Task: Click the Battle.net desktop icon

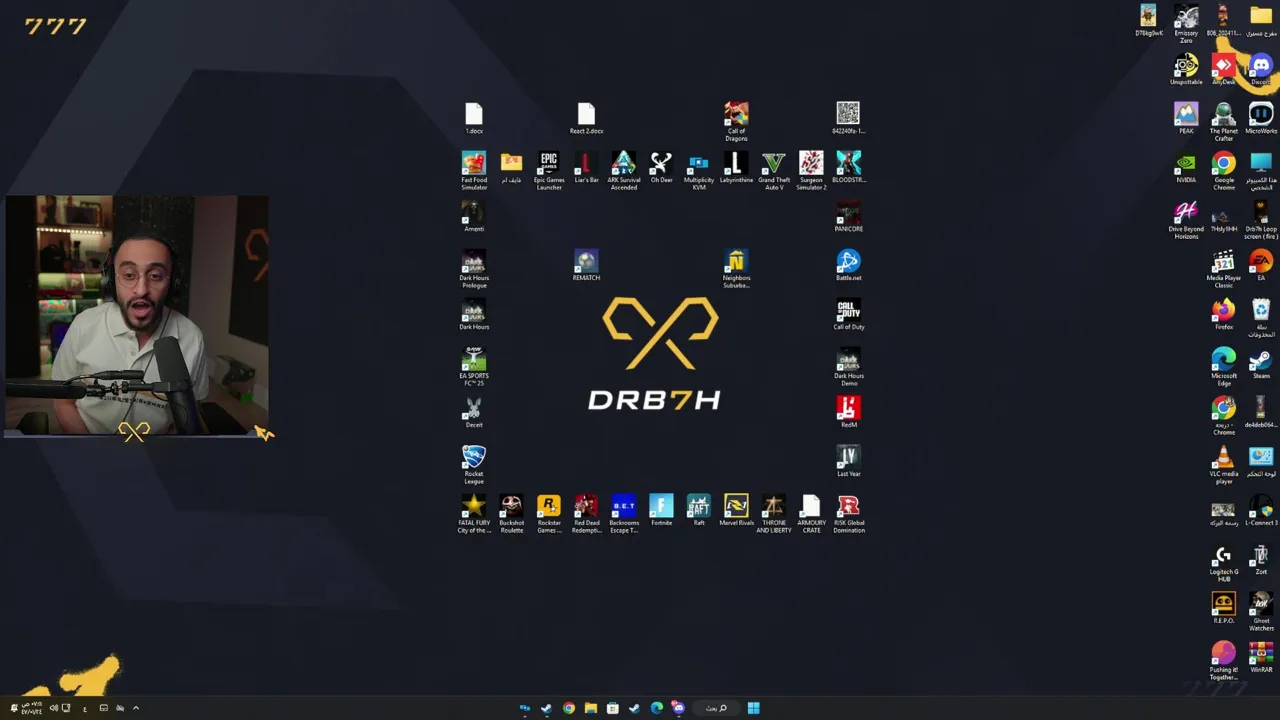Action: click(x=849, y=266)
